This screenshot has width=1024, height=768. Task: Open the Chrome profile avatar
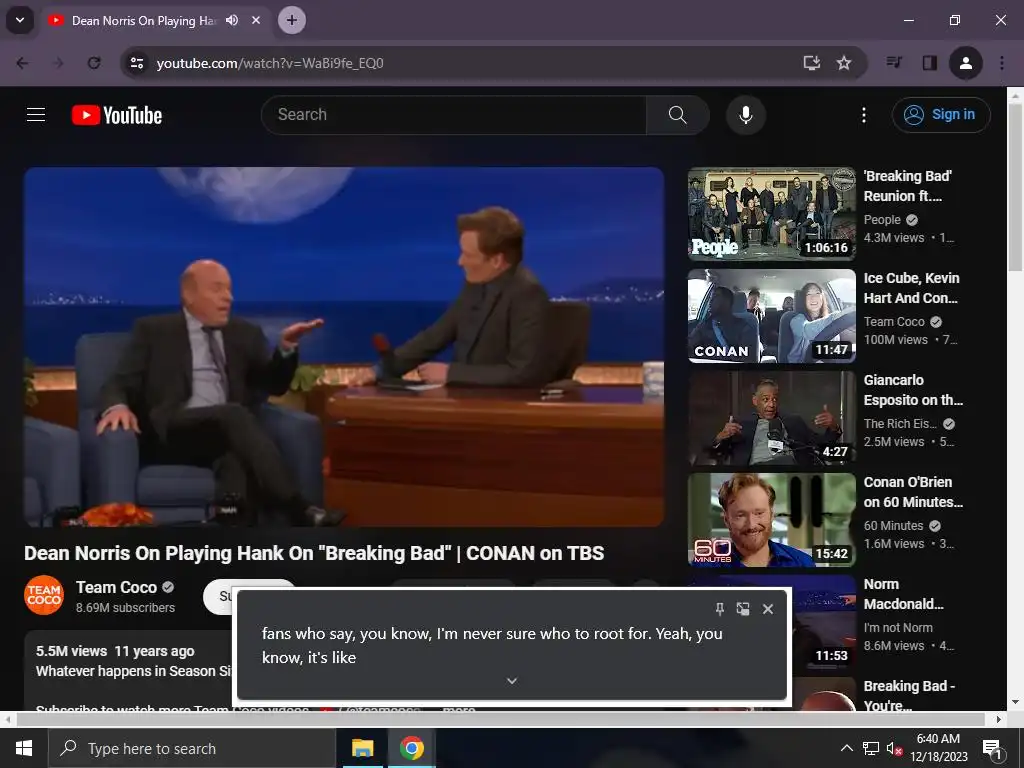click(x=965, y=63)
